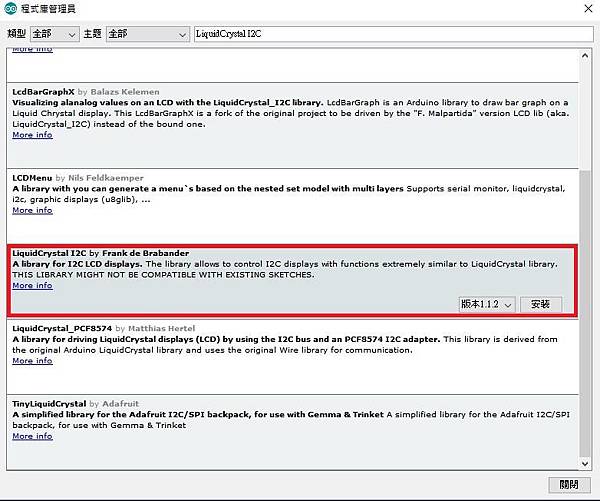This screenshot has height=501, width=600.
Task: Open the 類型 (type) dropdown
Action: 54,34
